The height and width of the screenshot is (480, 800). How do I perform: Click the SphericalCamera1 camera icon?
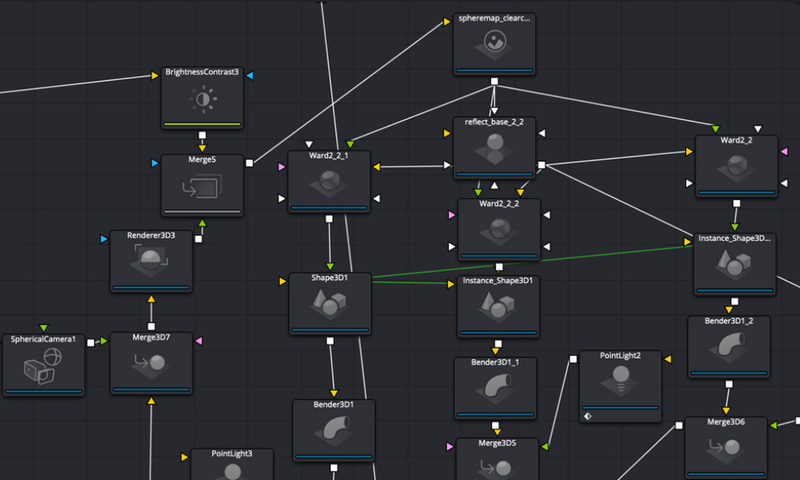point(43,365)
